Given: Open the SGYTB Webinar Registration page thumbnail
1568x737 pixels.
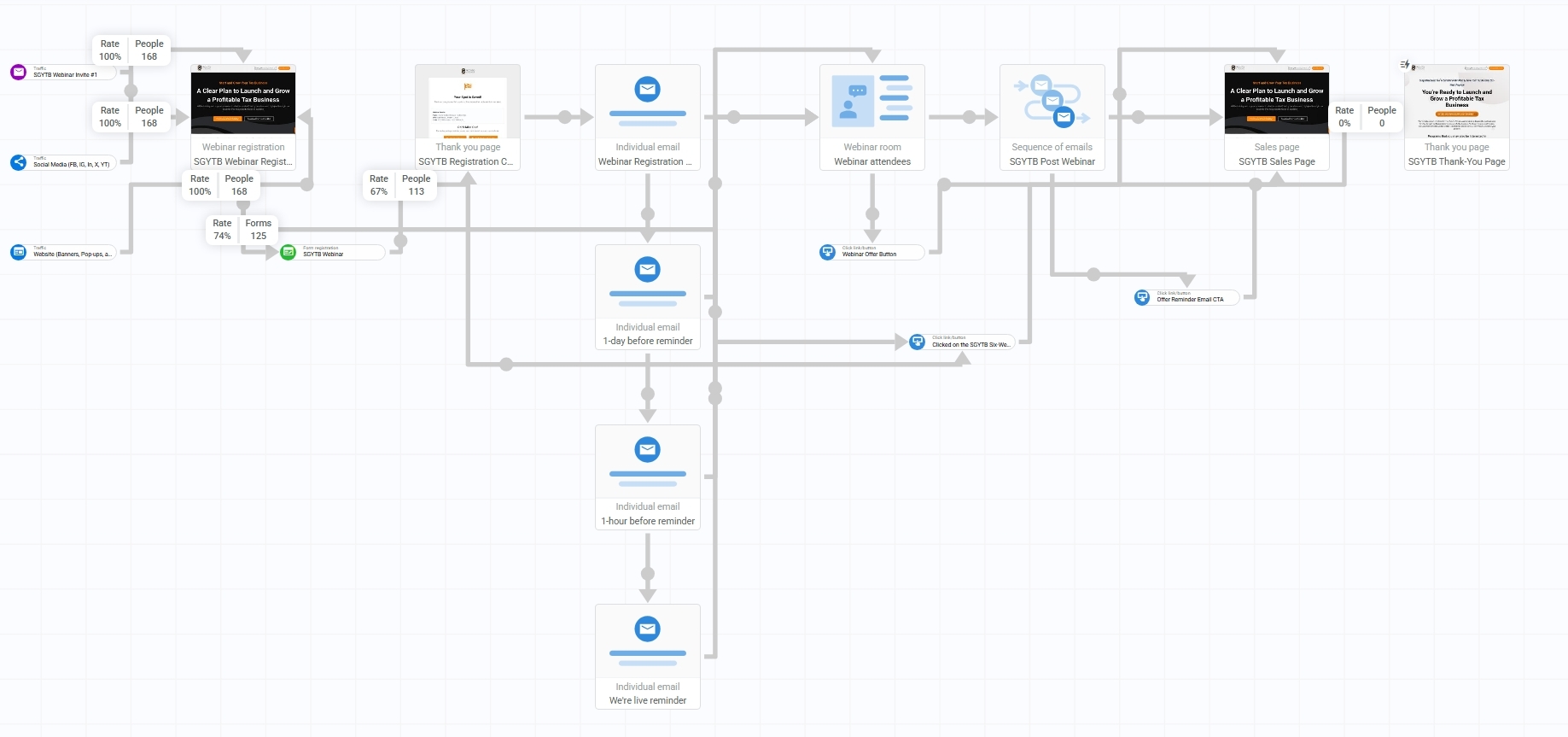Looking at the screenshot, I should coord(243,100).
